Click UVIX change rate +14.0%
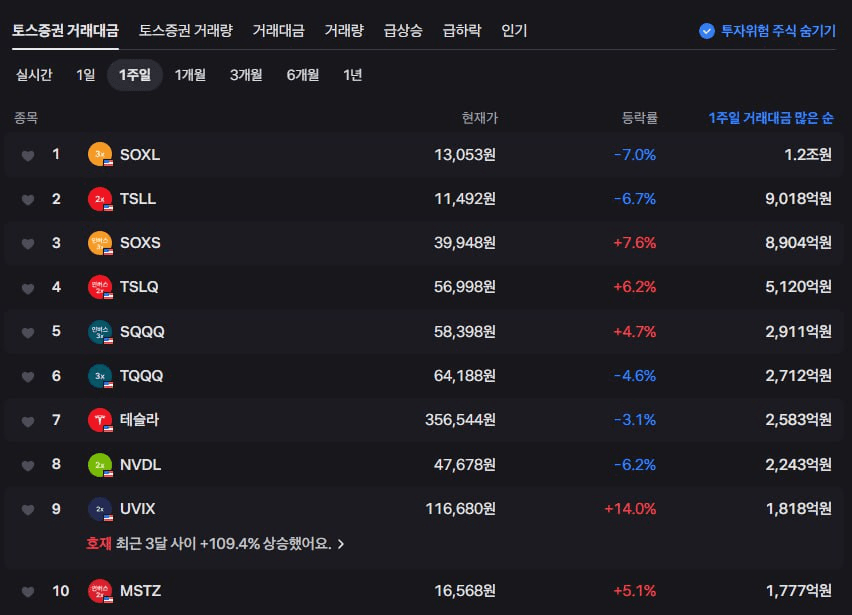The image size is (852, 615). (630, 509)
